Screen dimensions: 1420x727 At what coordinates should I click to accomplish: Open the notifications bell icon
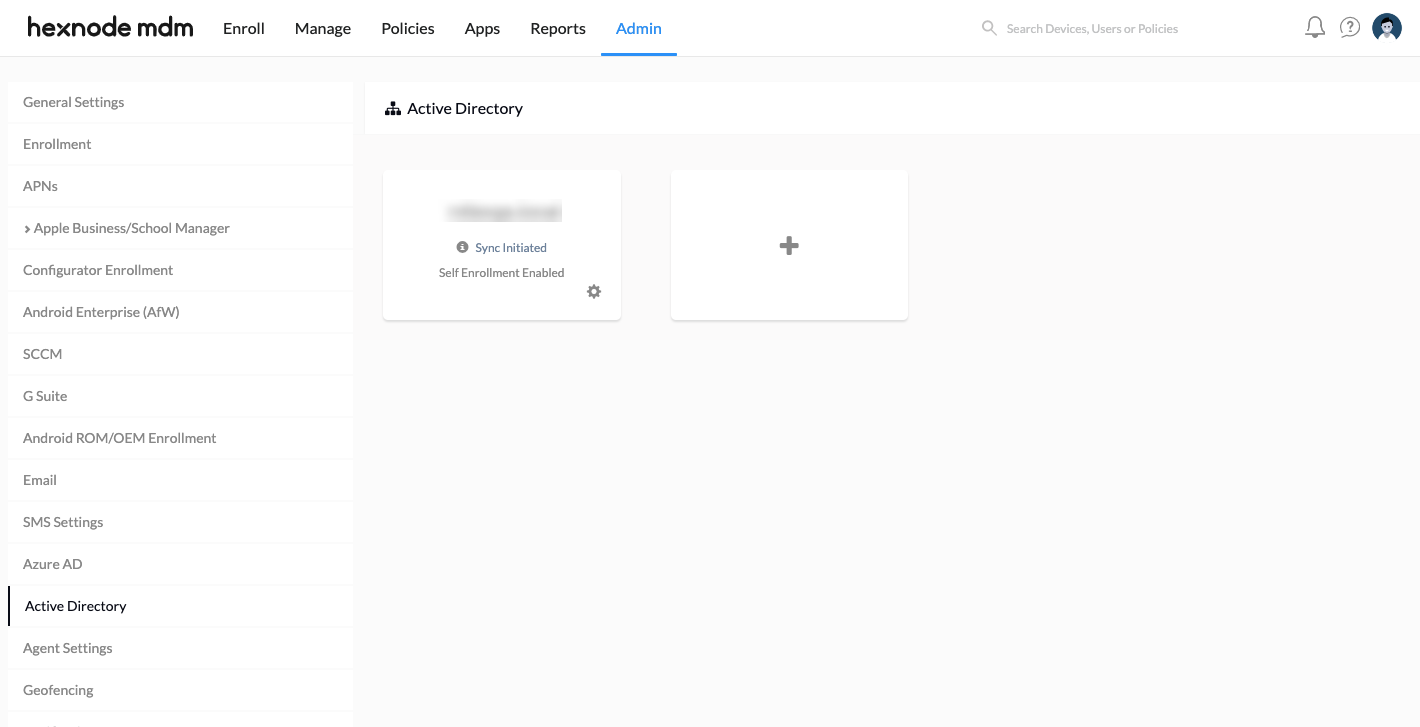pos(1315,28)
